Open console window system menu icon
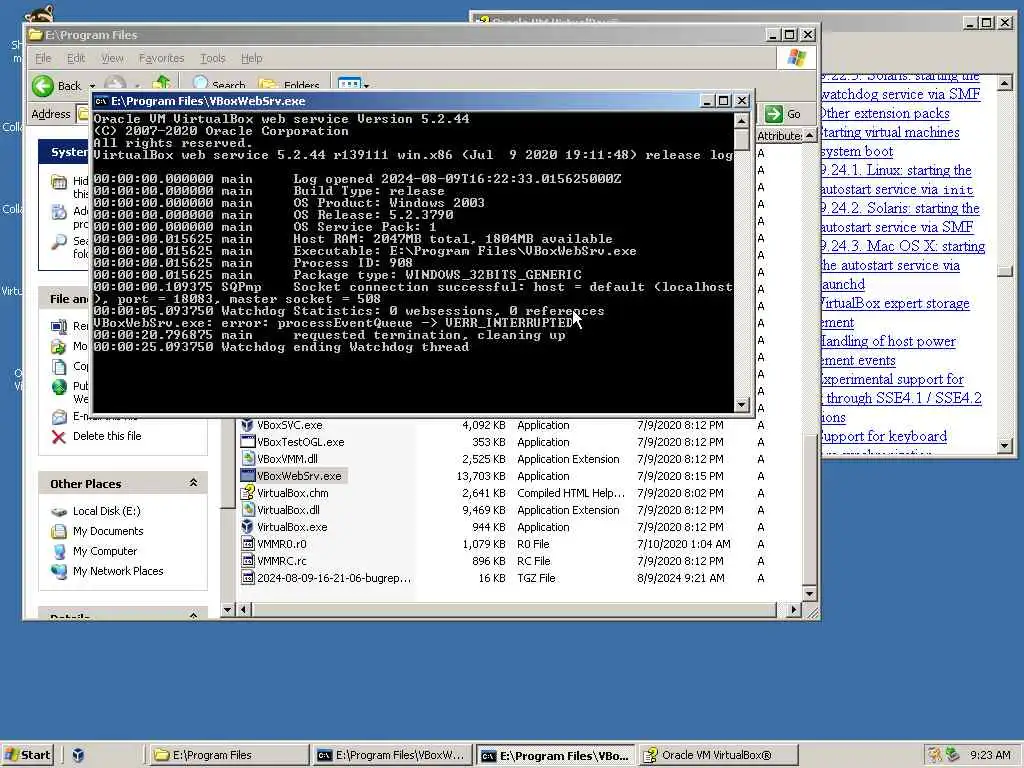 coord(101,101)
